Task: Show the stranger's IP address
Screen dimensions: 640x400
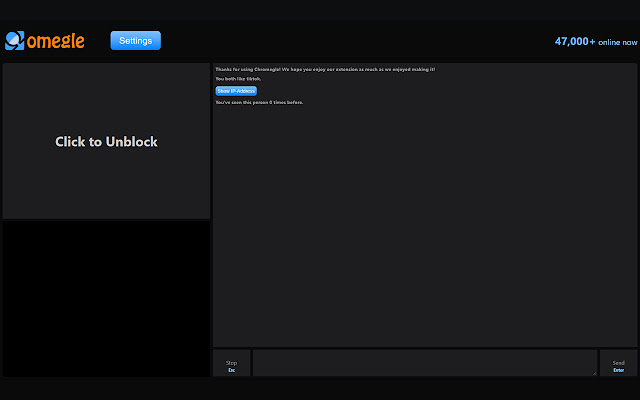Action: (236, 91)
